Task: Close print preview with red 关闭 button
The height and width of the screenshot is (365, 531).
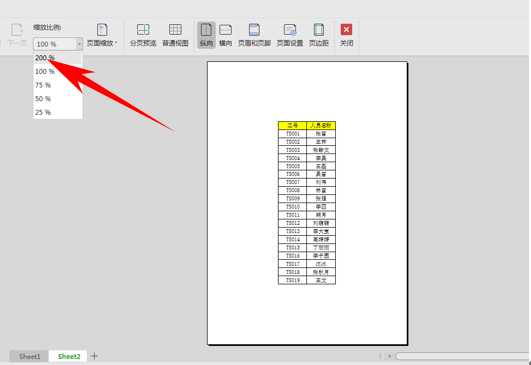Action: point(346,35)
